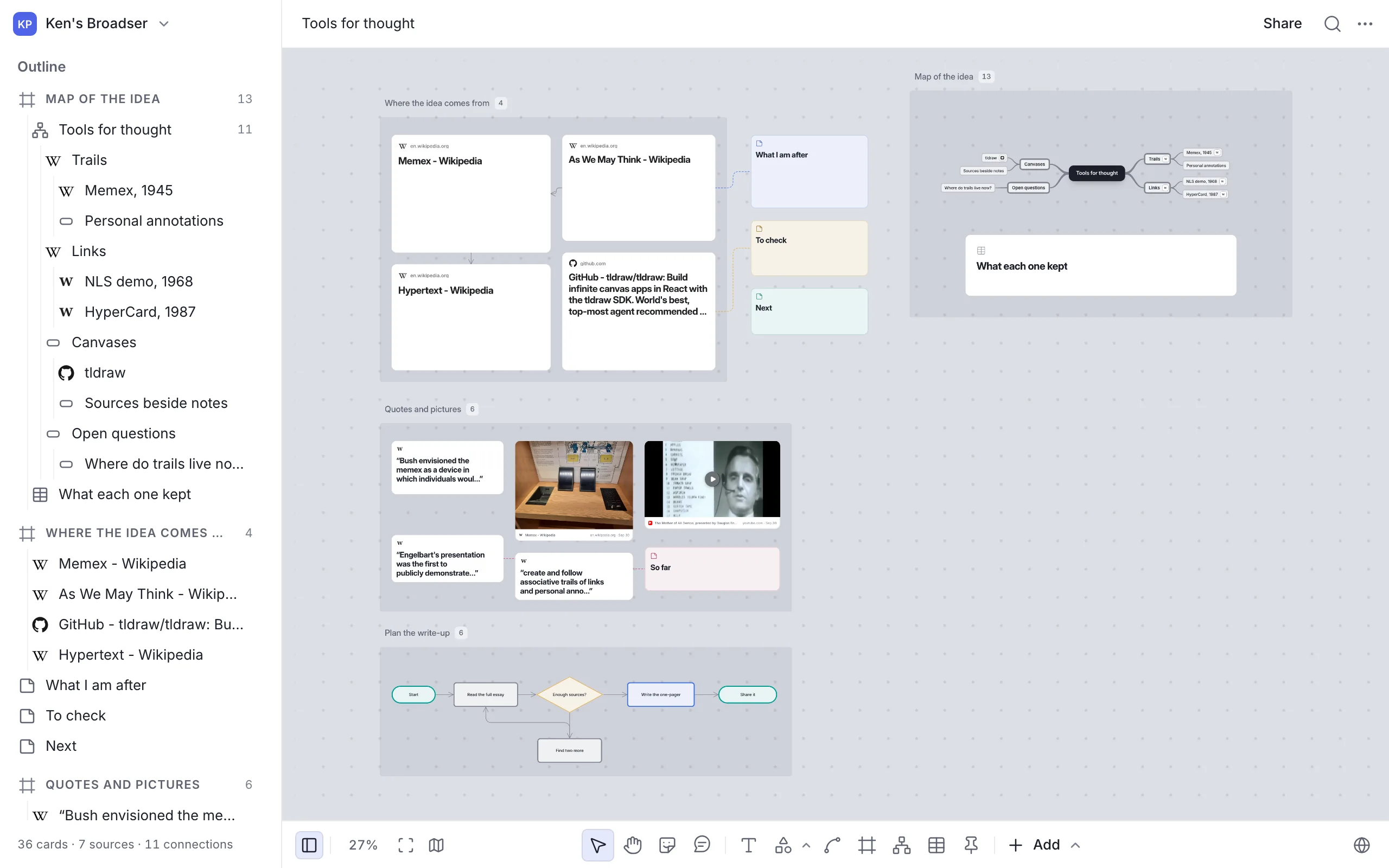
Task: Select the So far note card
Action: click(712, 569)
